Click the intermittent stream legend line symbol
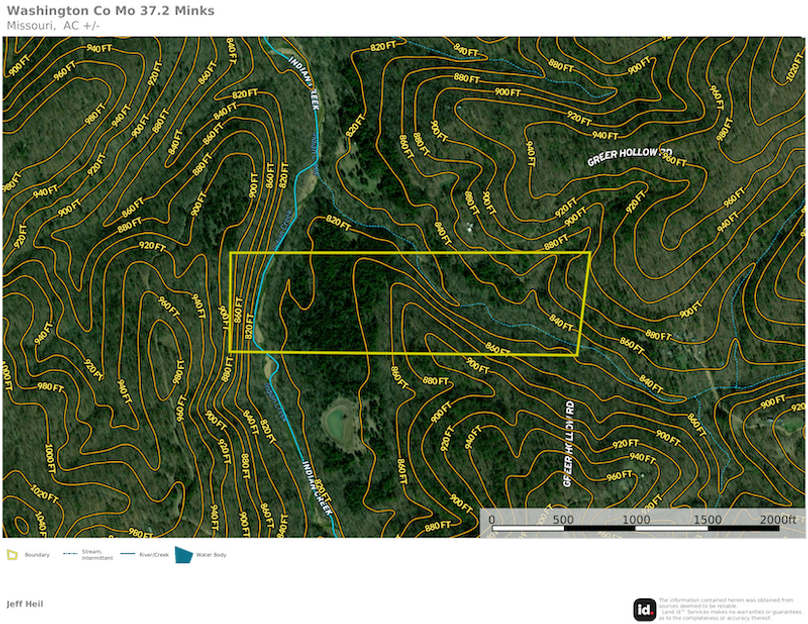The image size is (808, 624). tap(70, 553)
